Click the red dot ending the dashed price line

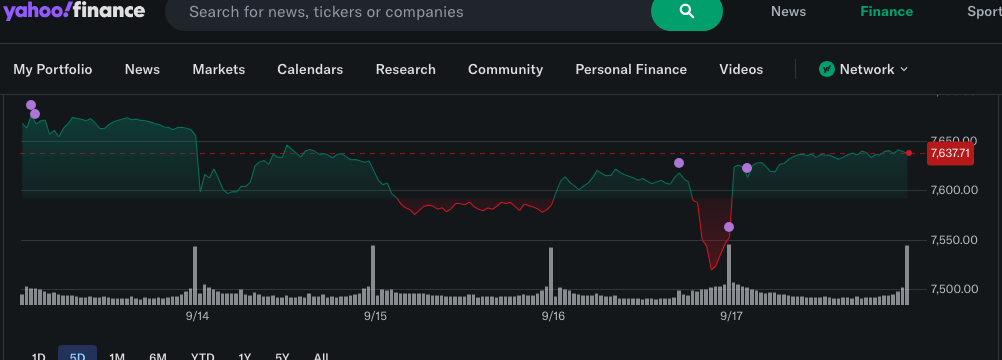[909, 153]
